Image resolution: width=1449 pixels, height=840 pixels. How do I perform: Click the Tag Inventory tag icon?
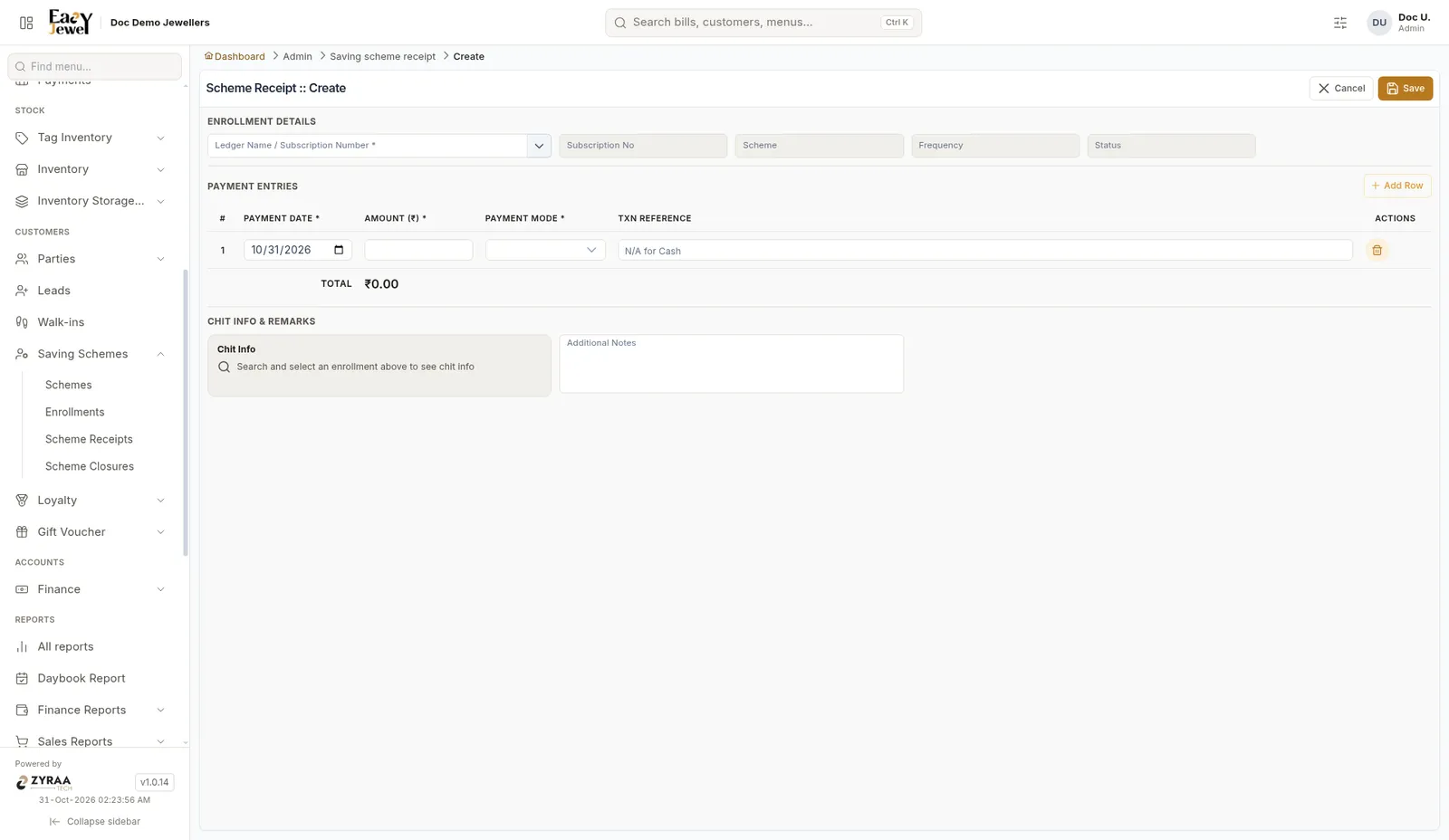[22, 138]
